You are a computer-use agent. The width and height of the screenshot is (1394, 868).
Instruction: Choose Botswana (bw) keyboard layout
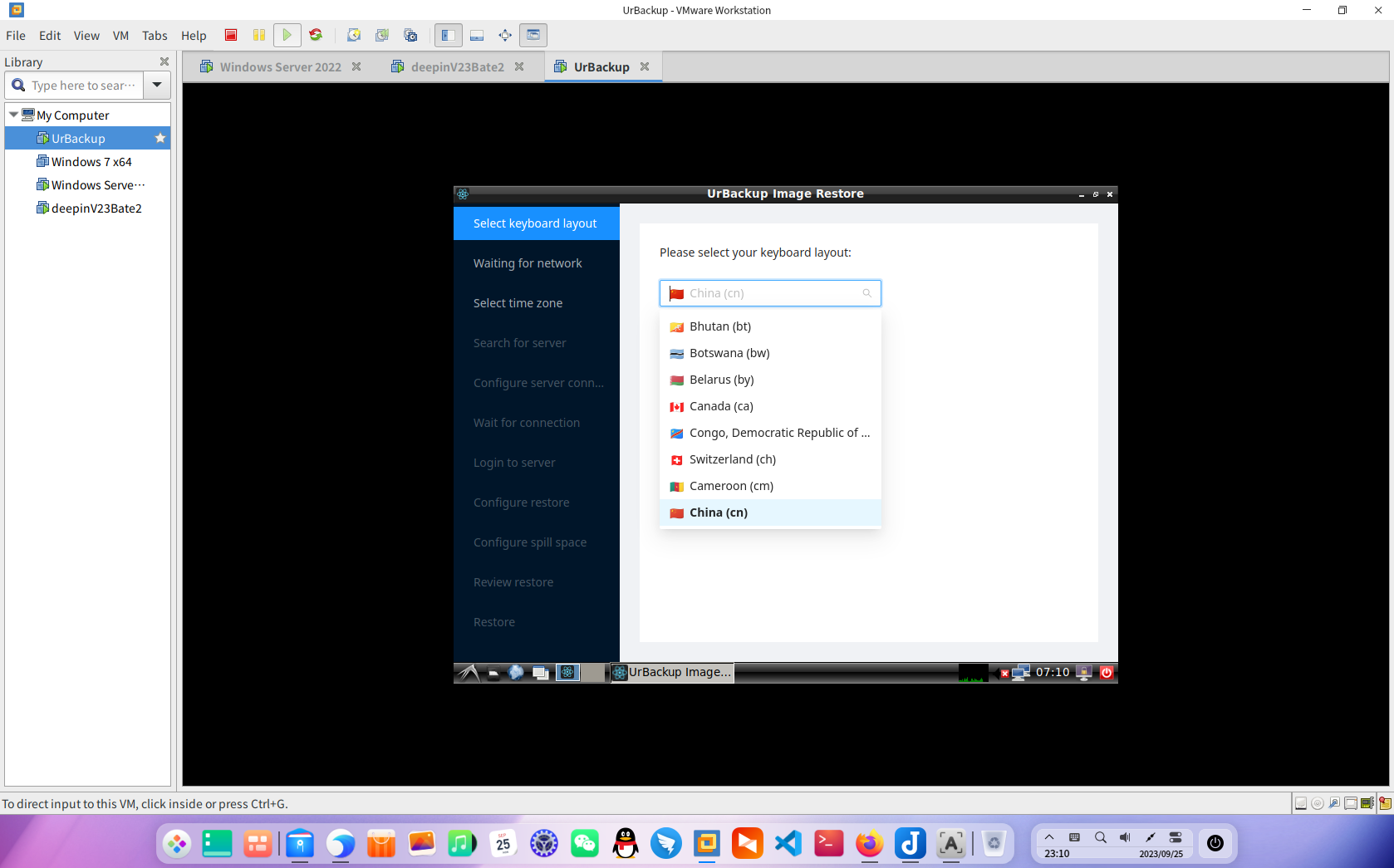tap(770, 353)
